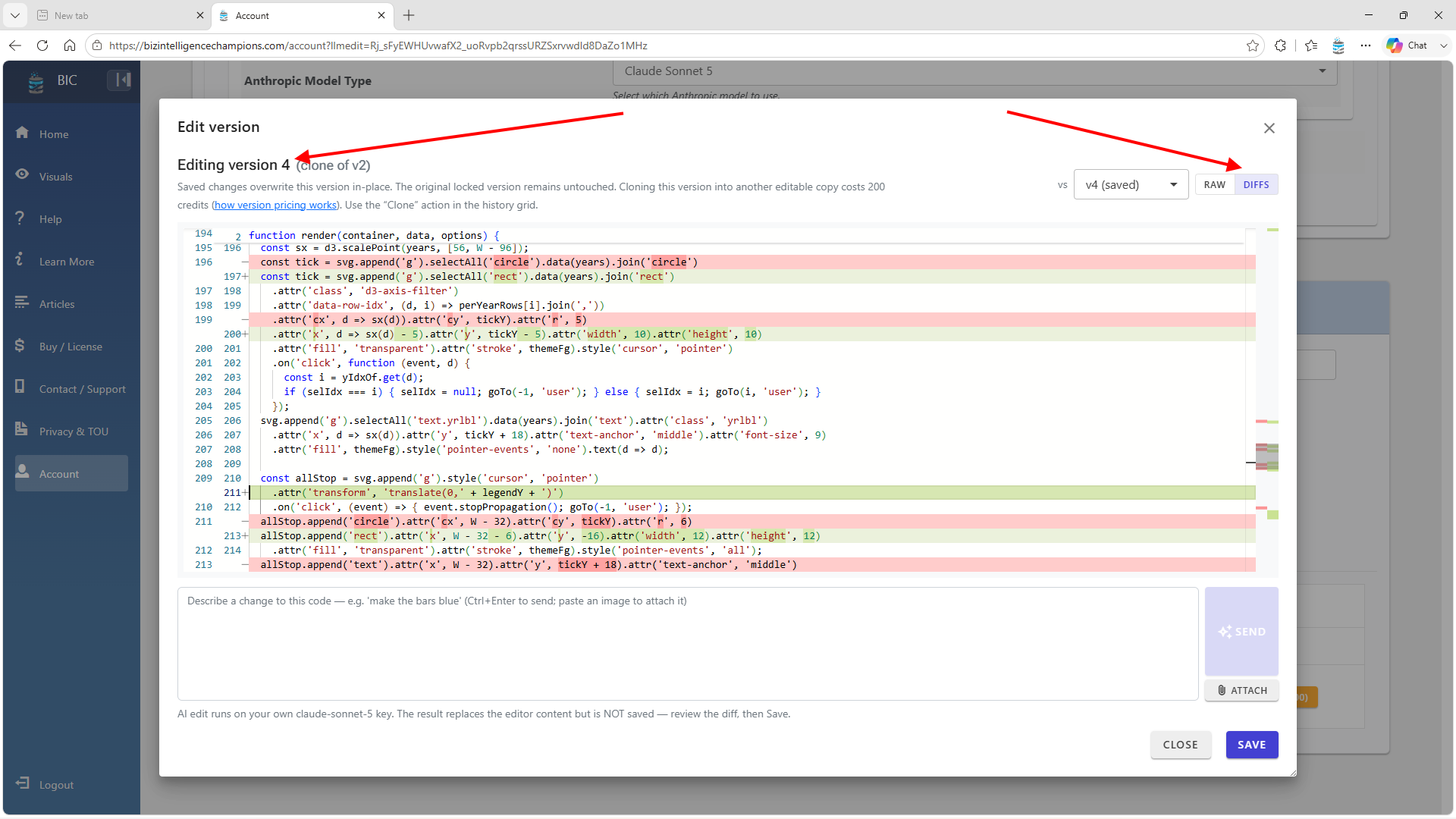Viewport: 1456px width, 819px height.
Task: Click the 'function render(container, data, options)' line
Action: pyautogui.click(x=374, y=236)
